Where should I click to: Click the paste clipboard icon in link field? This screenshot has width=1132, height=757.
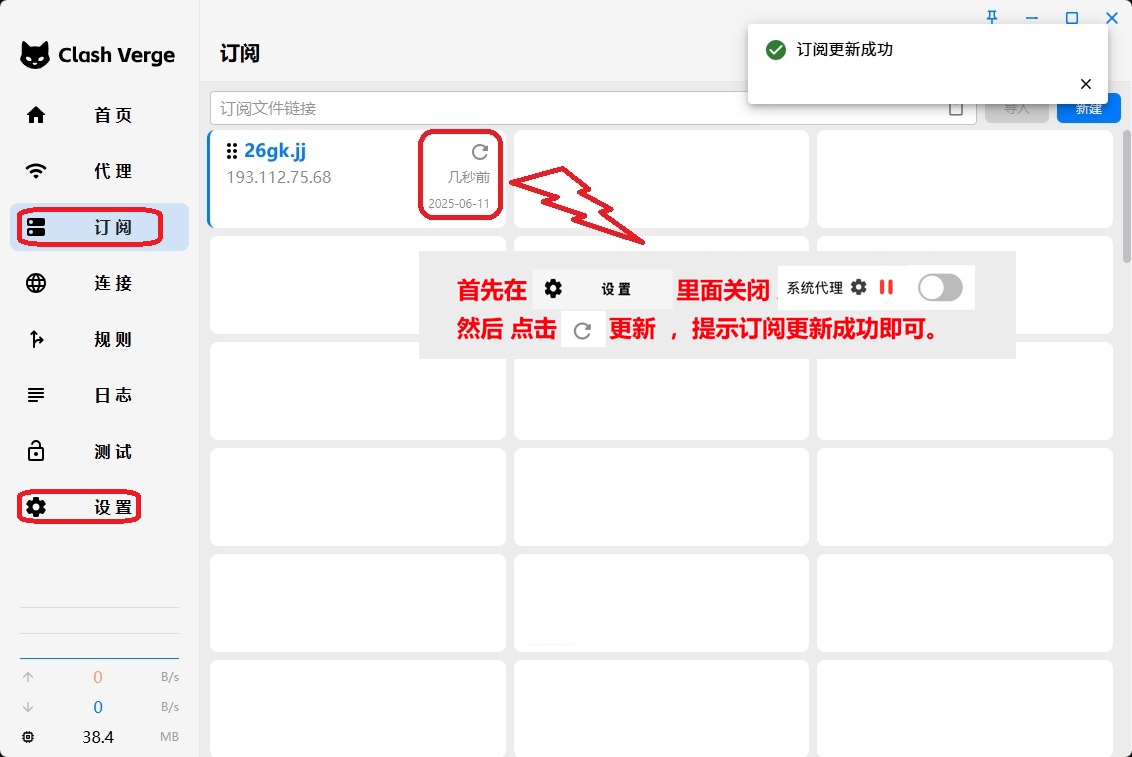956,109
